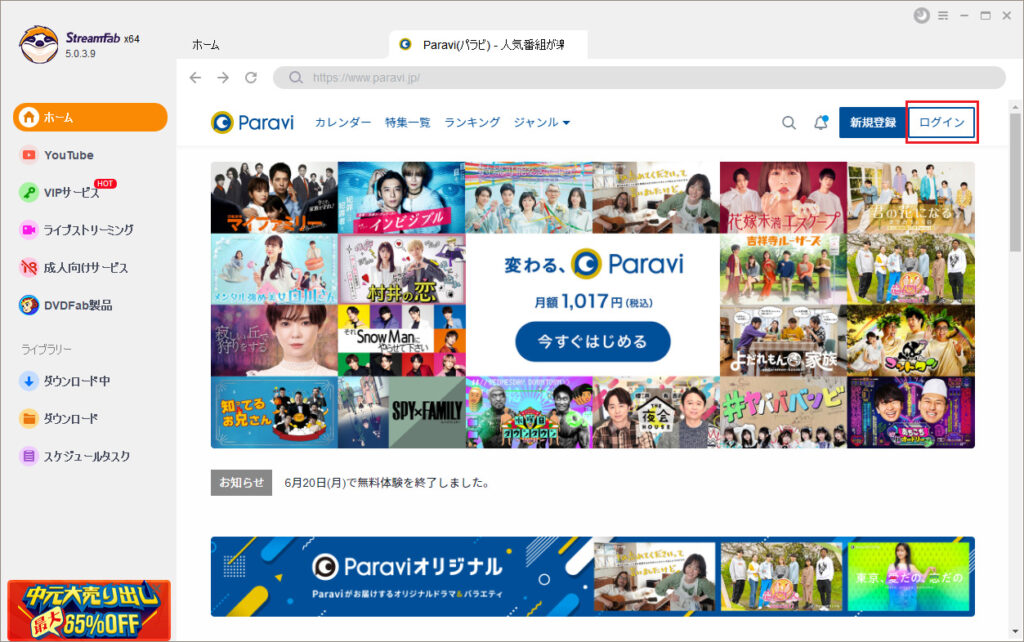Click the search magnifier in the address bar
The width and height of the screenshot is (1024, 642).
pos(296,78)
